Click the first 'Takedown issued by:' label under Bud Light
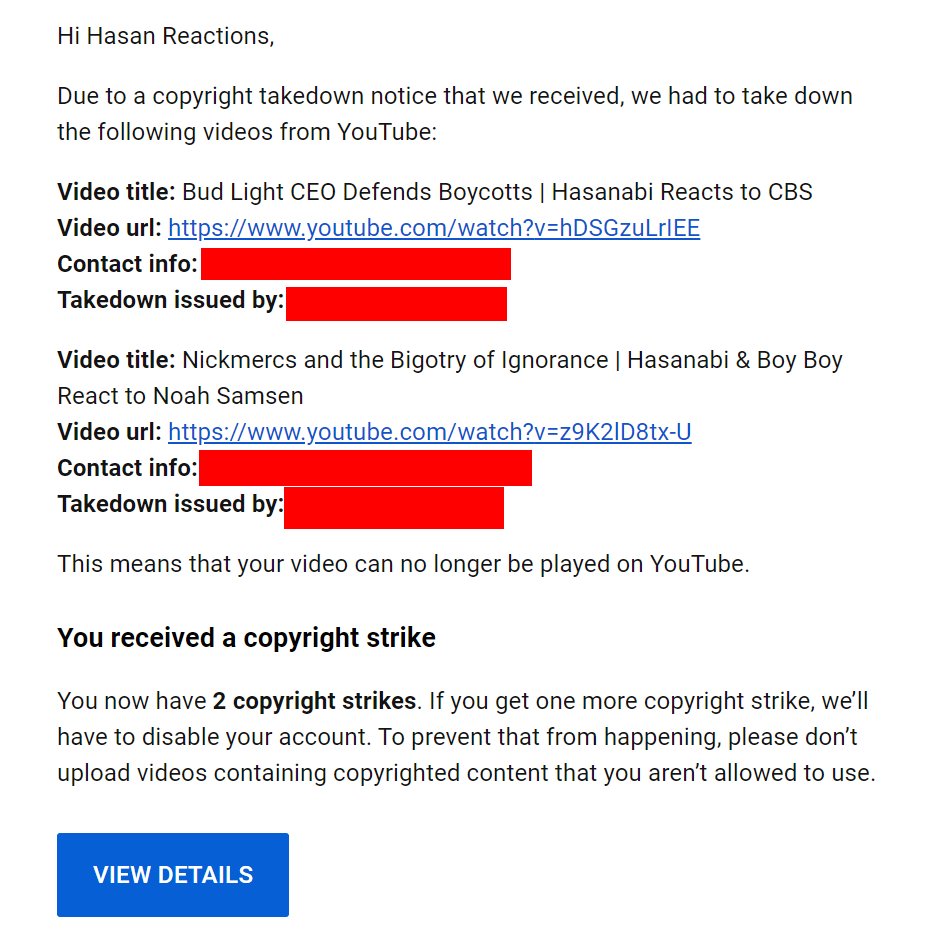 [x=171, y=300]
